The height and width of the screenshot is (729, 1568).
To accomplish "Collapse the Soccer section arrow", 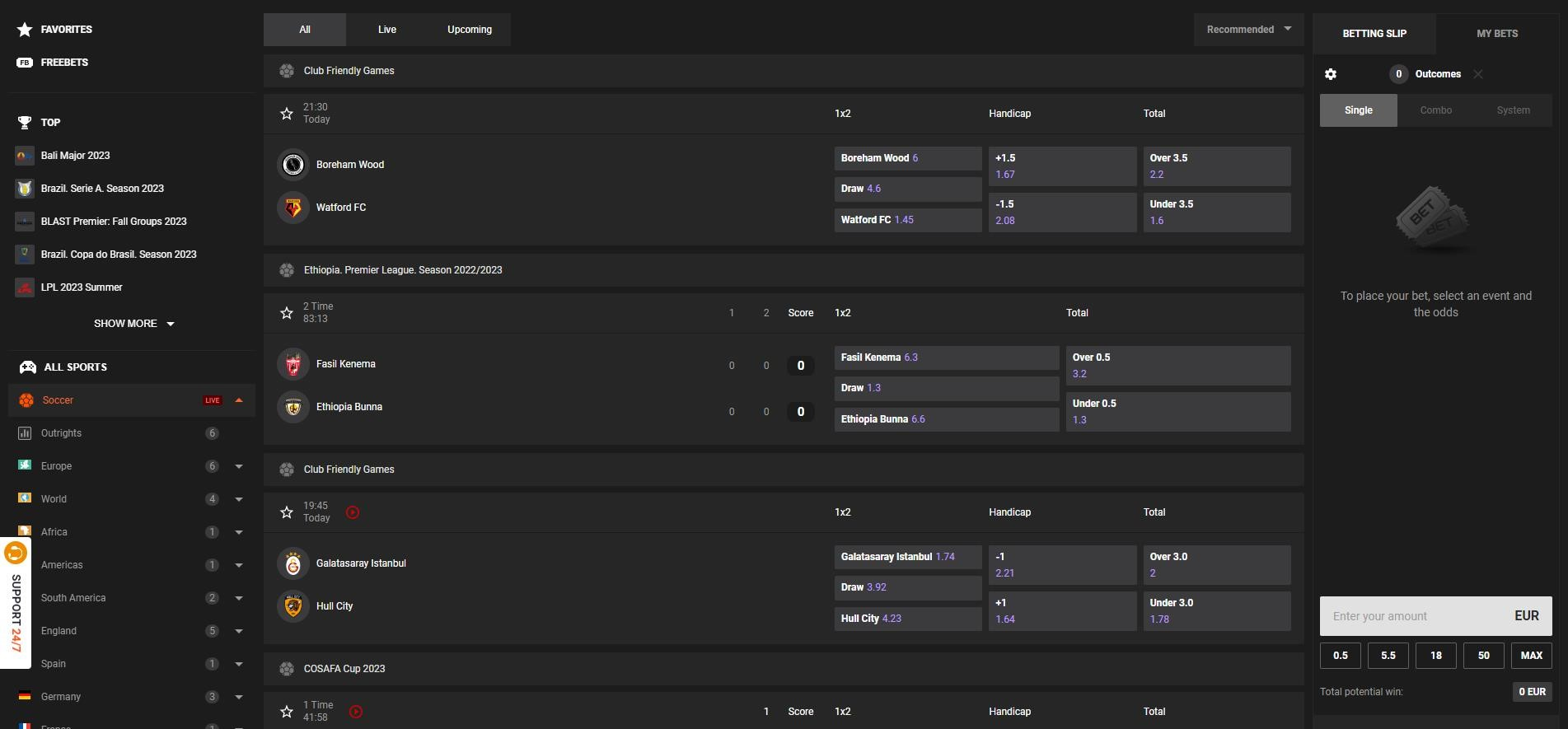I will click(x=239, y=400).
